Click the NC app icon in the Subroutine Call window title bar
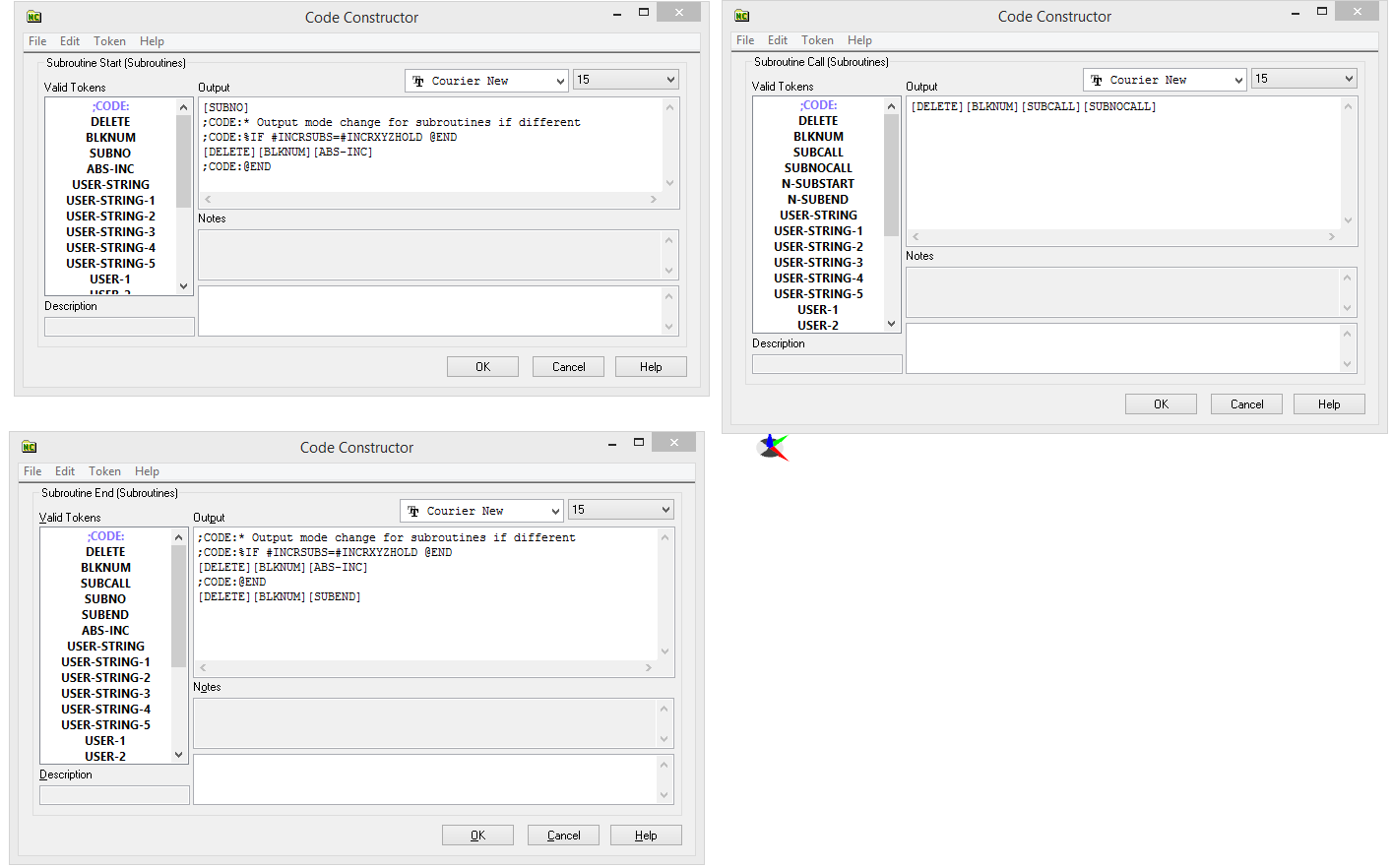This screenshot has width=1392, height=868. pyautogui.click(x=742, y=16)
